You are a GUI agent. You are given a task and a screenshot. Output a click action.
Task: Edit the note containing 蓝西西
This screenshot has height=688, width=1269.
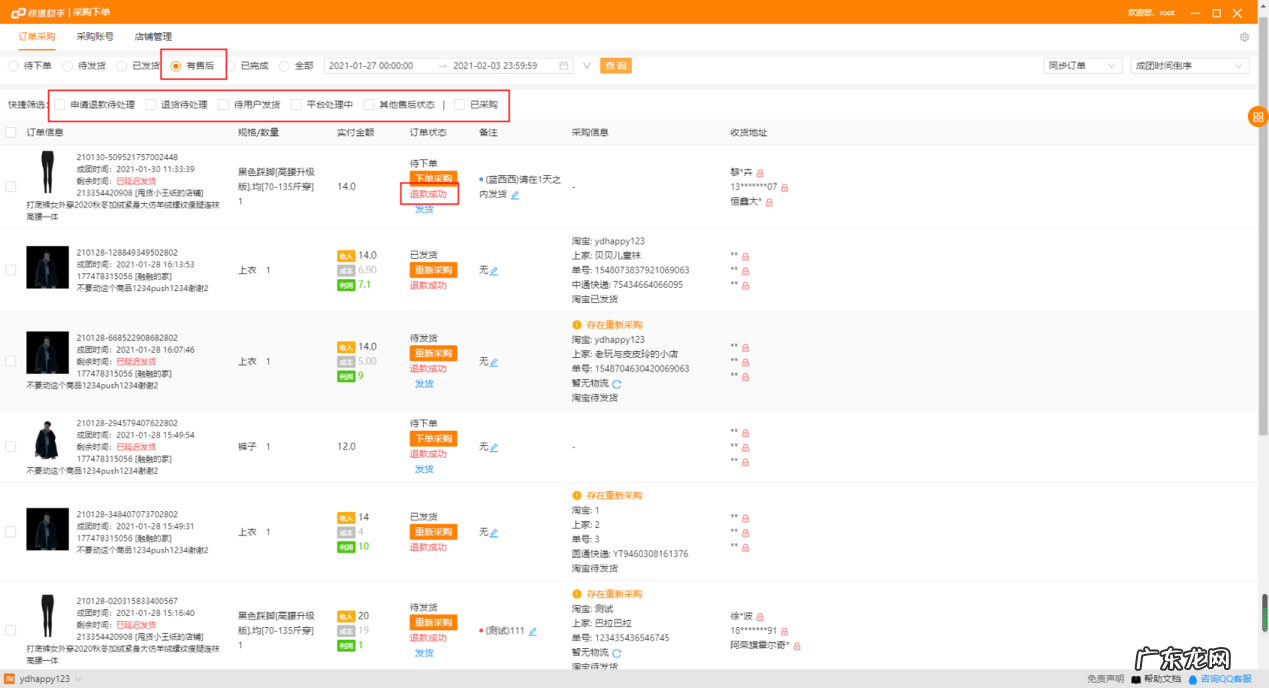coord(515,195)
